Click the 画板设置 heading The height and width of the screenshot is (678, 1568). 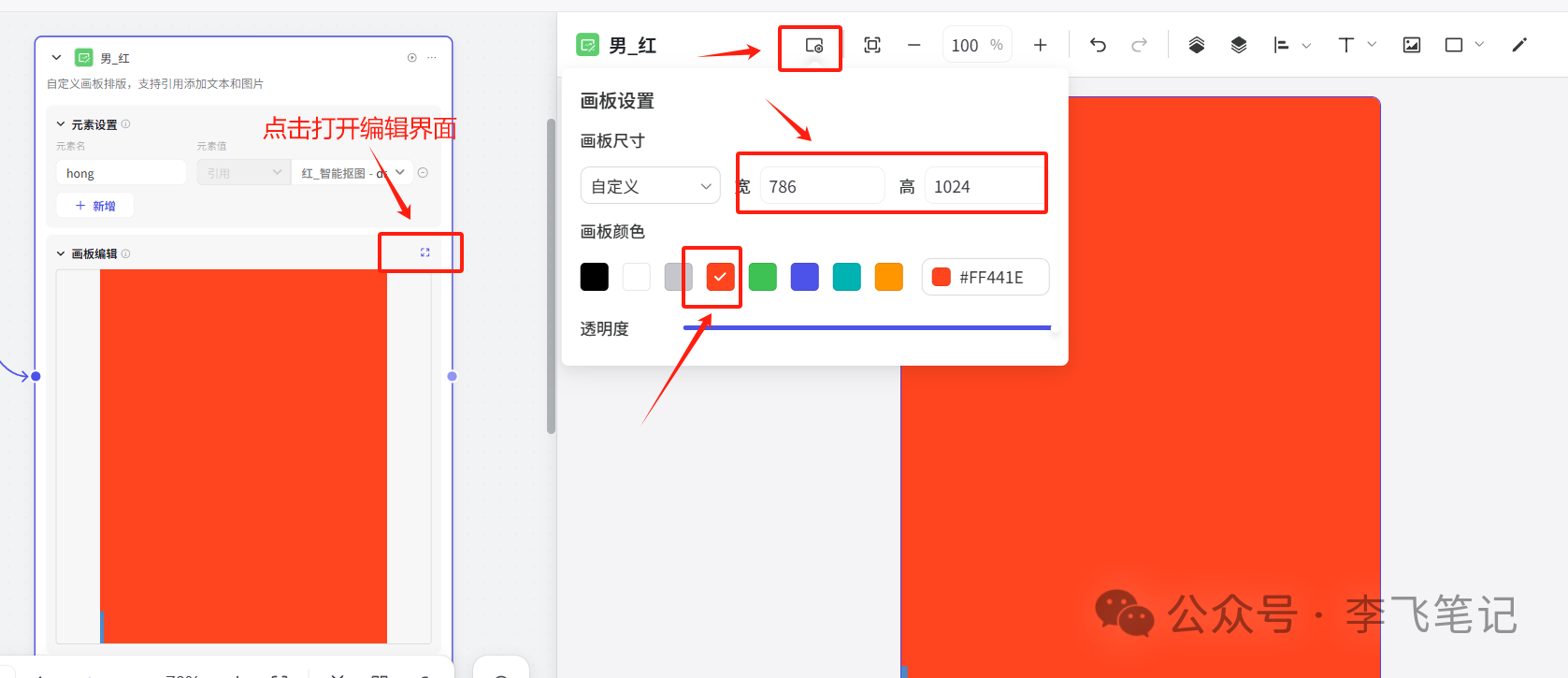[x=617, y=101]
